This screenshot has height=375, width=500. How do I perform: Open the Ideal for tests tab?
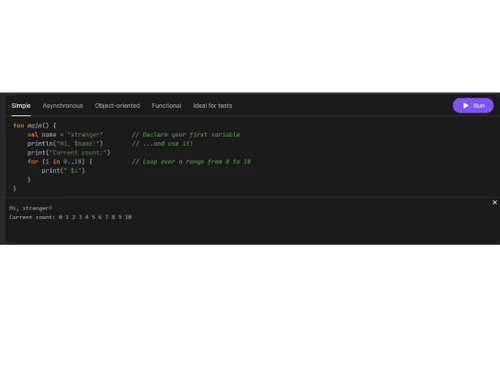[212, 106]
